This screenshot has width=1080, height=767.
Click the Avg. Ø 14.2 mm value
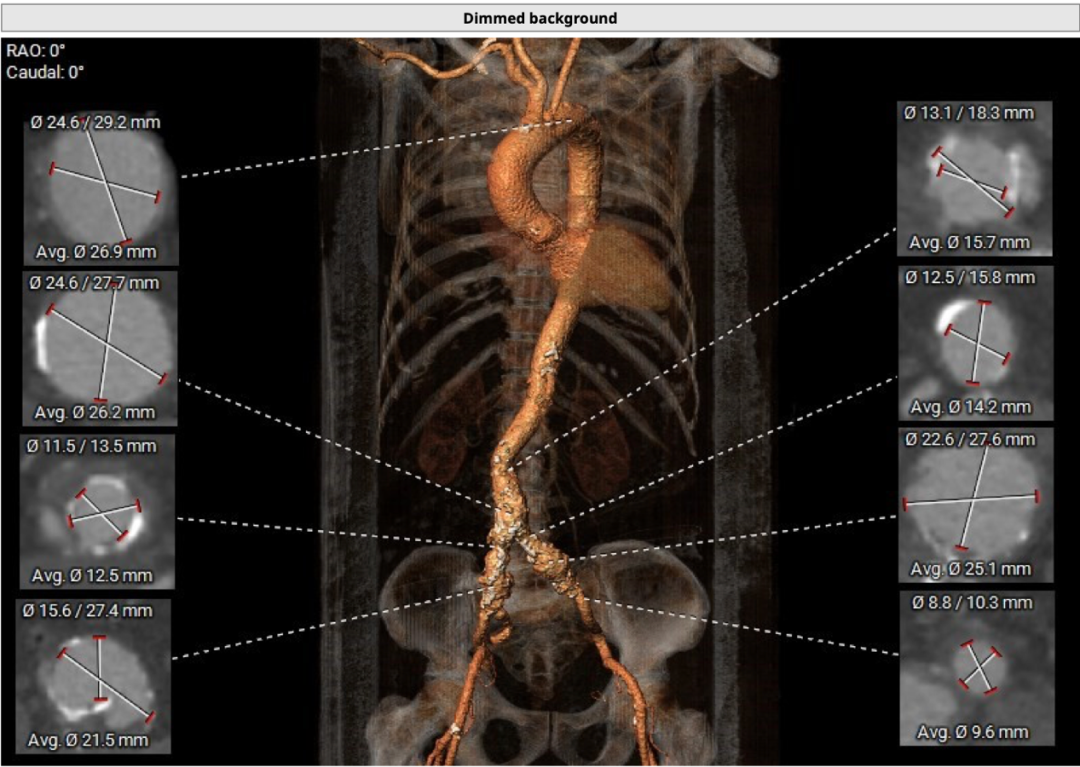[x=971, y=407]
